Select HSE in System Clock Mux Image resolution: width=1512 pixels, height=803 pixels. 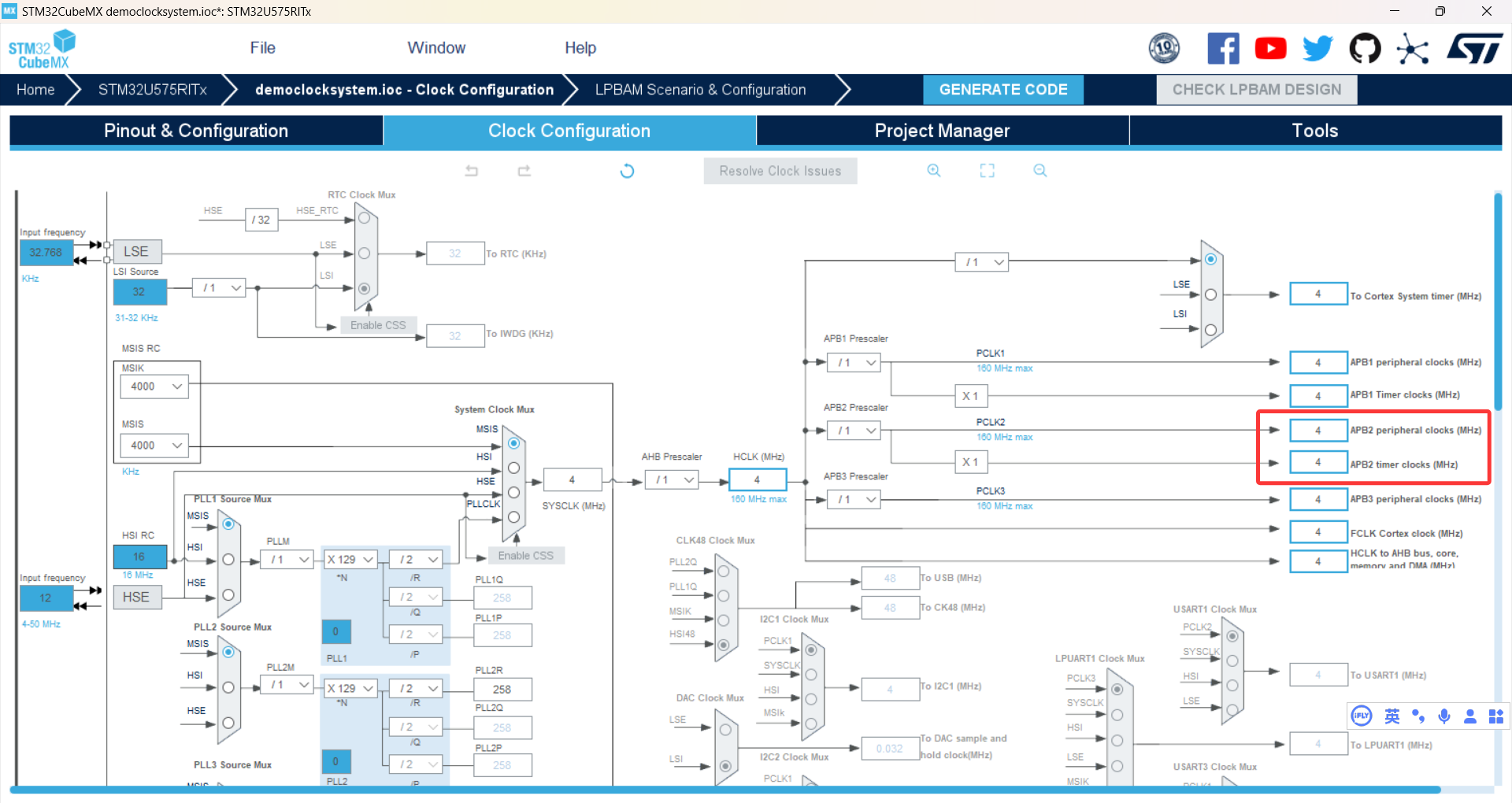pyautogui.click(x=513, y=492)
